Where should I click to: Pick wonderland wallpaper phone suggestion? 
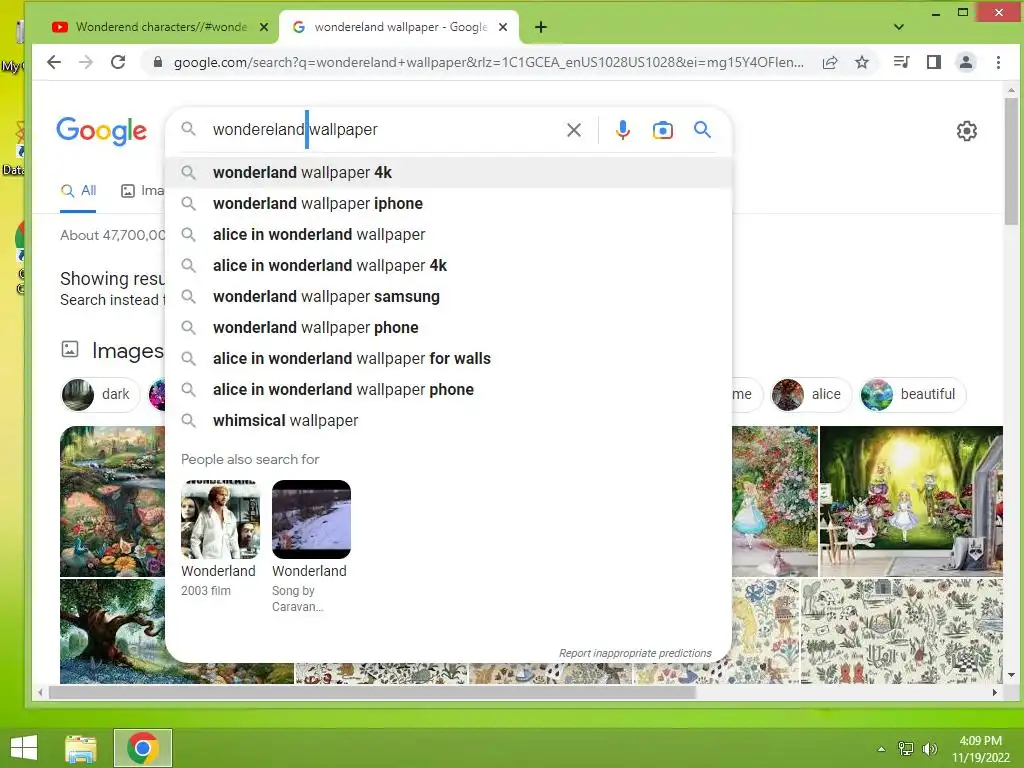(x=449, y=328)
